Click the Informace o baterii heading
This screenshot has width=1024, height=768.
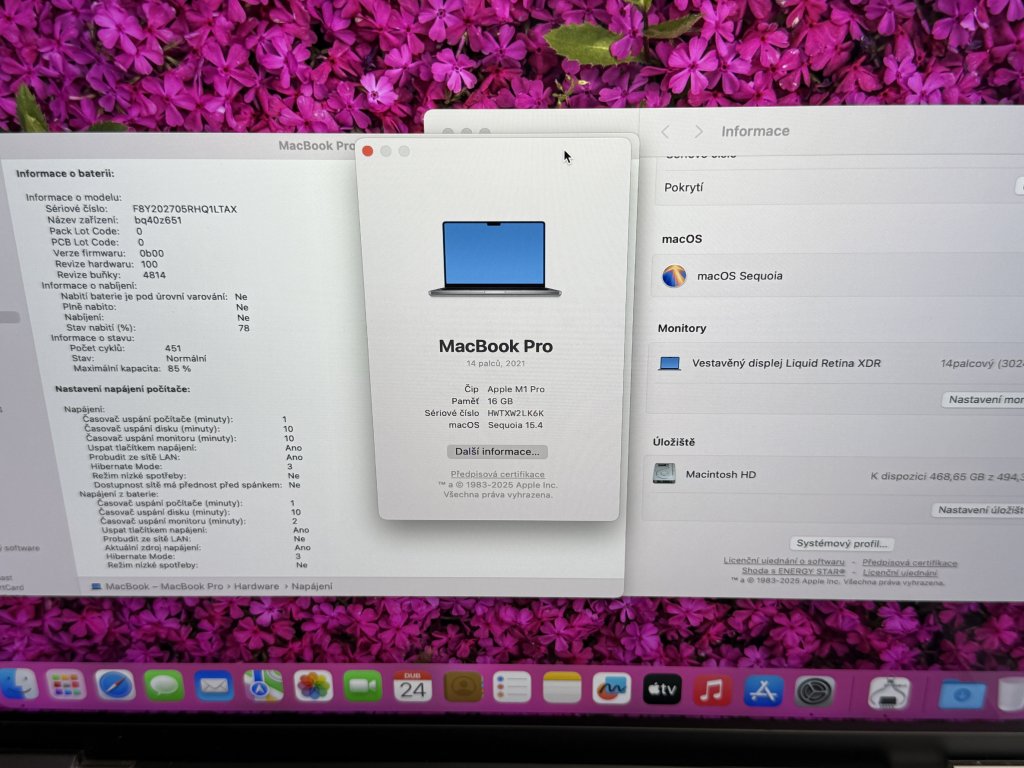(65, 174)
